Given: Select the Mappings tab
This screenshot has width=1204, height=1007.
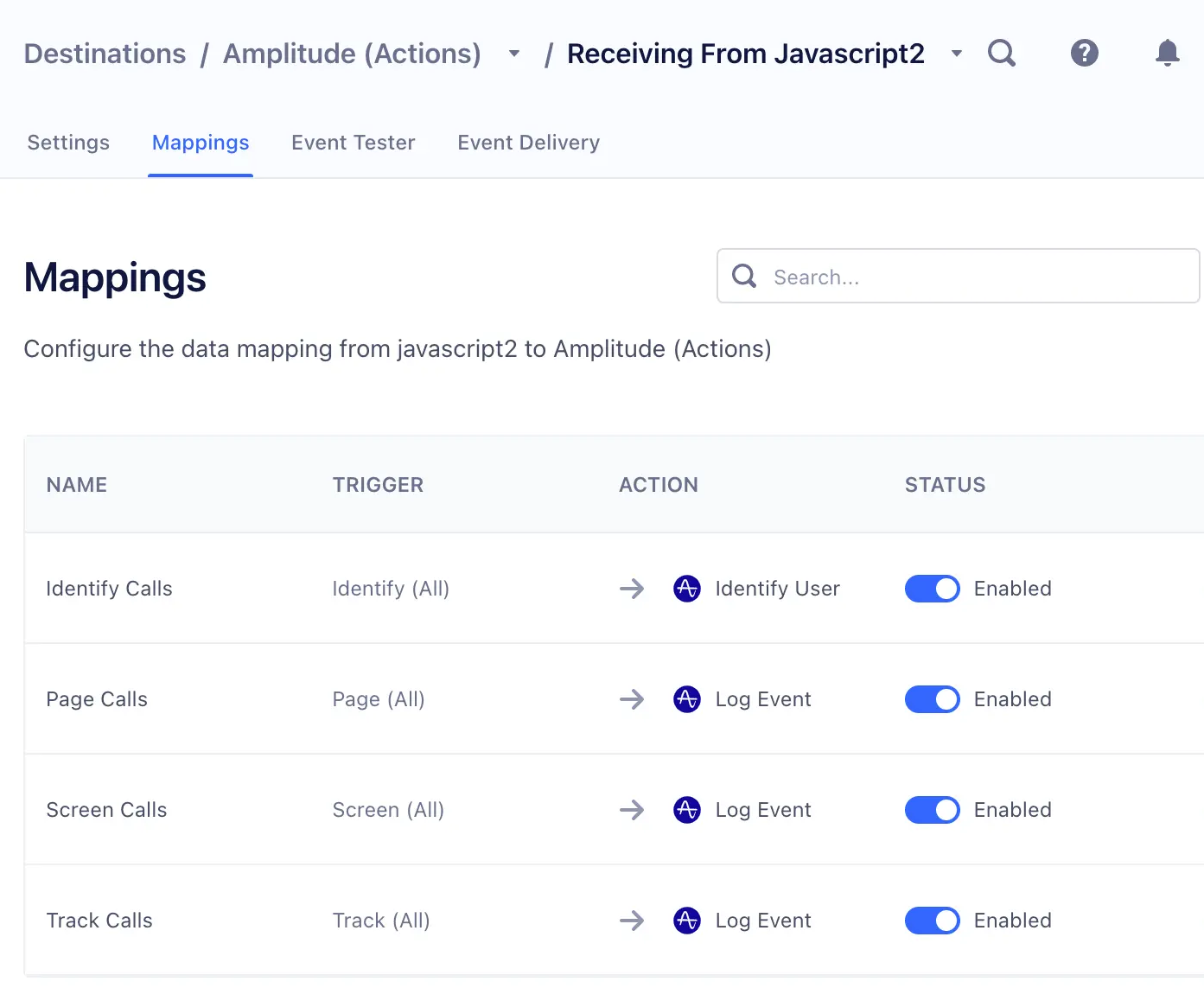Looking at the screenshot, I should [x=201, y=143].
